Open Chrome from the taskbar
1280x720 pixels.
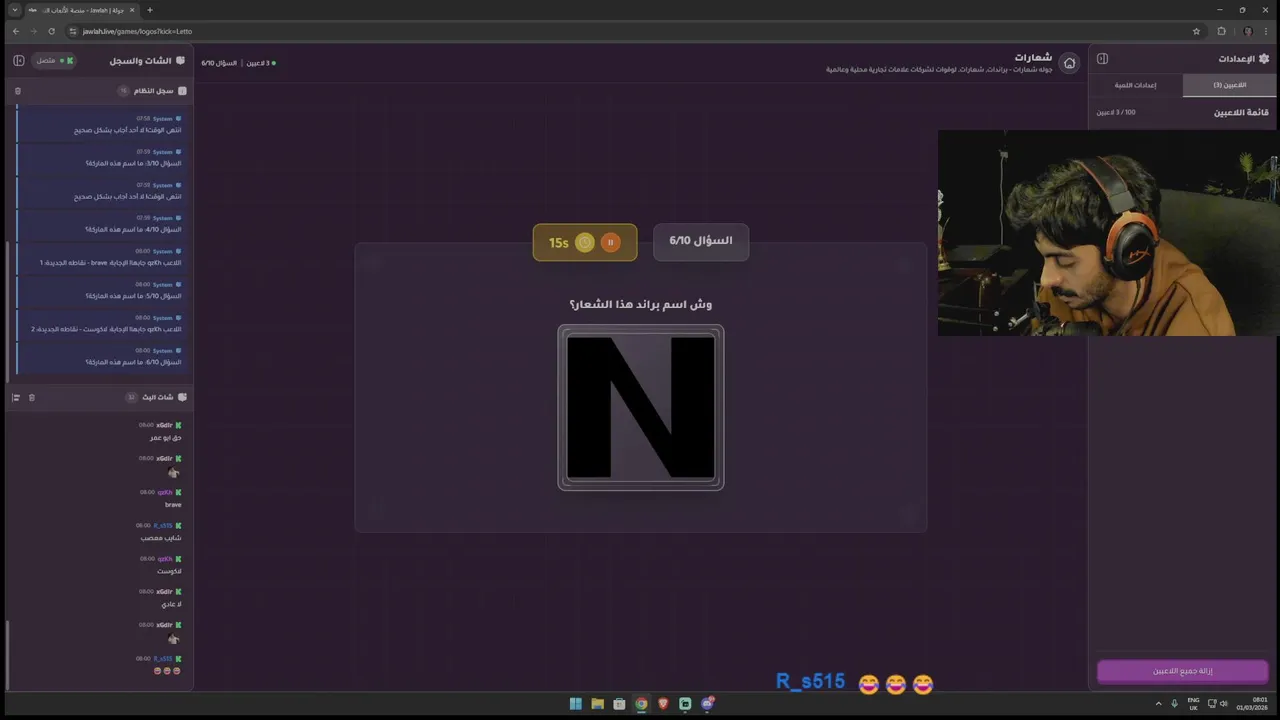[641, 704]
